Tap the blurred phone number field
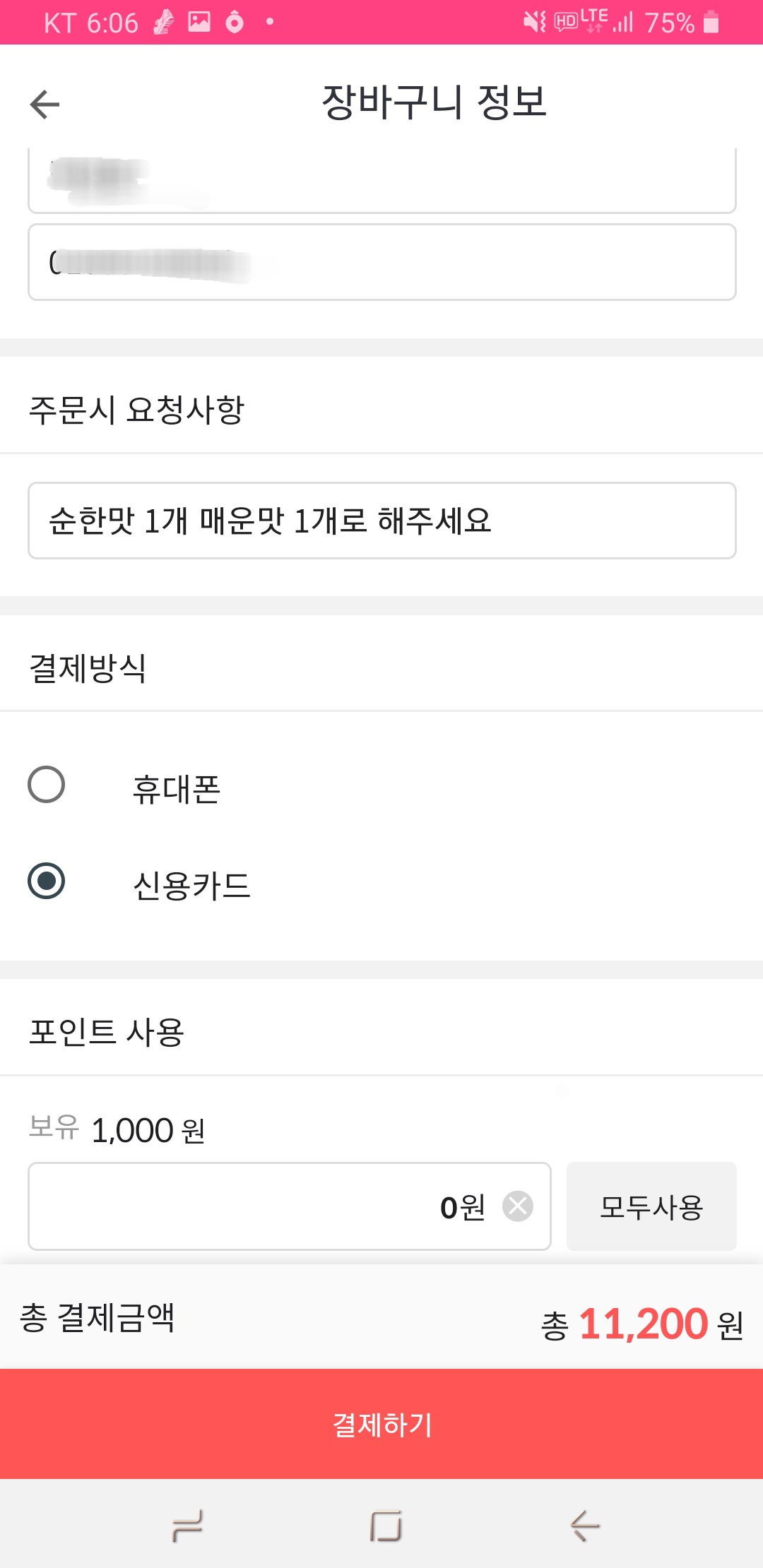The width and height of the screenshot is (763, 1568). coord(382,262)
